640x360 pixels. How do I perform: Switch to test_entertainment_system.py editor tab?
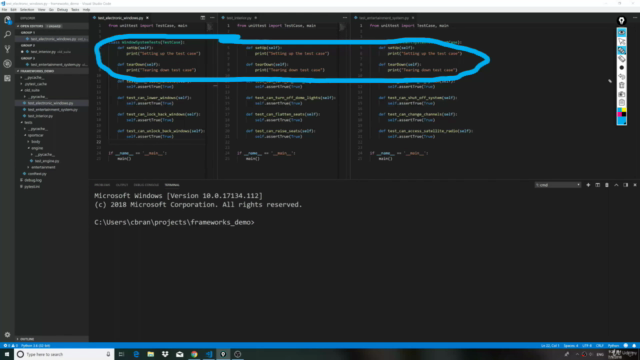pyautogui.click(x=384, y=18)
